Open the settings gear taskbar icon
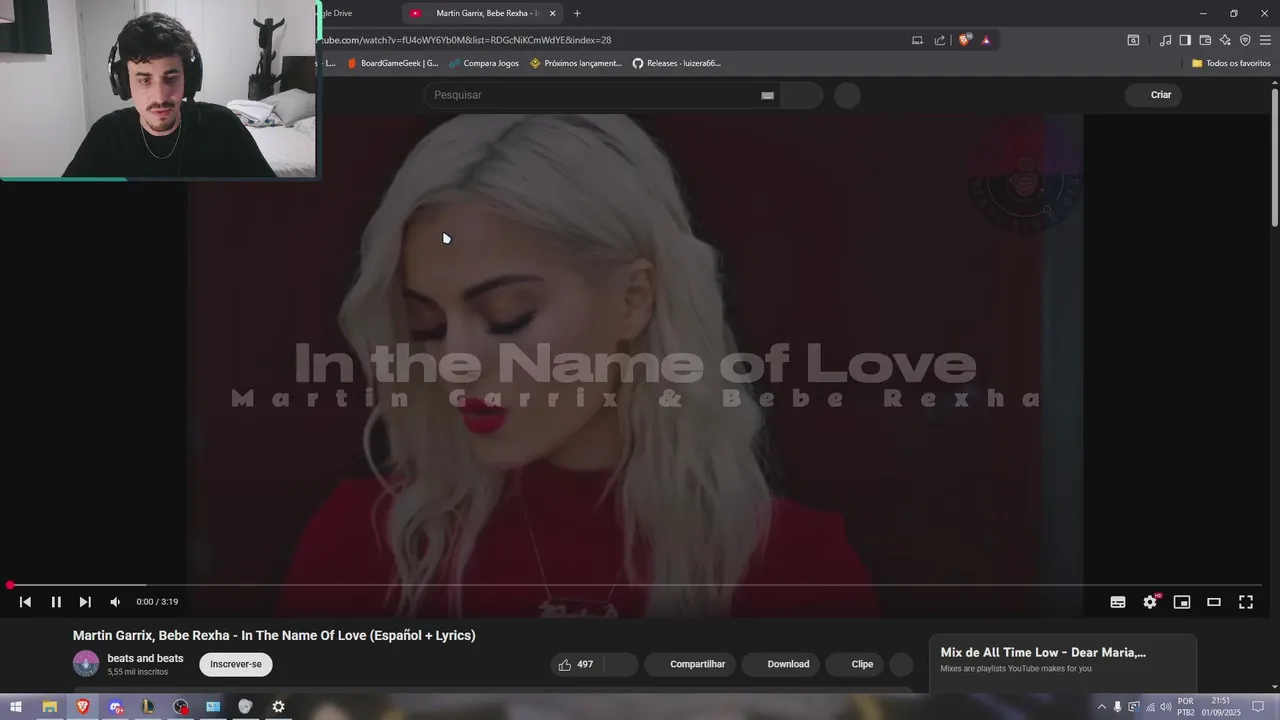Screen dimensions: 1280x720 point(278,707)
